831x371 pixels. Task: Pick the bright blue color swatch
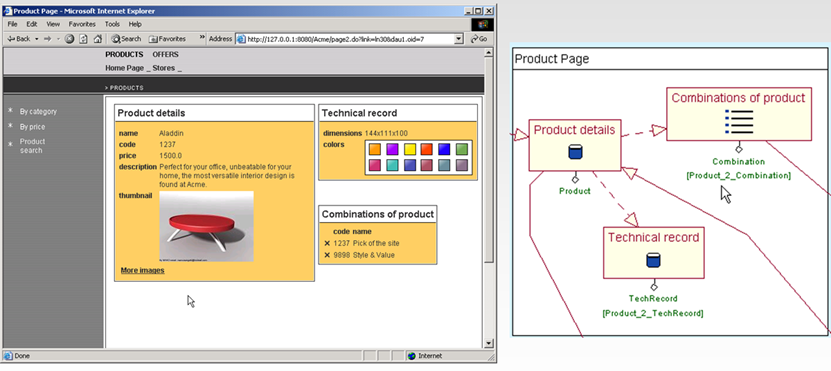[444, 149]
